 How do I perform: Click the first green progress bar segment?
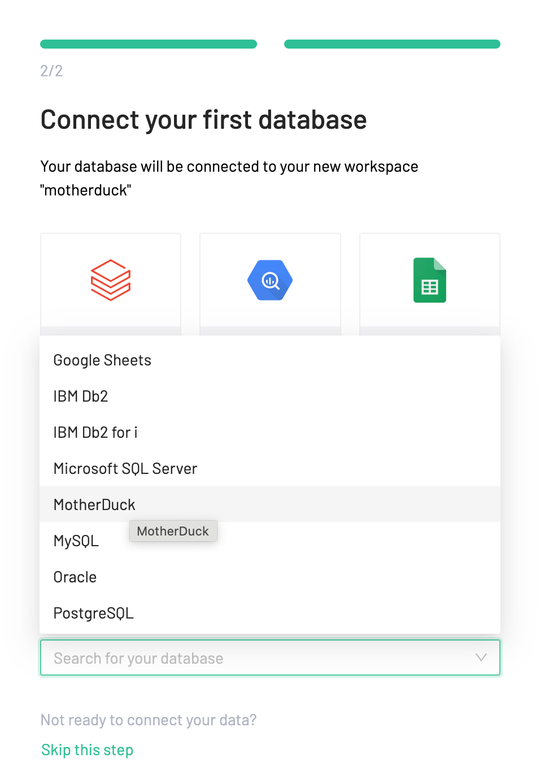coord(148,44)
